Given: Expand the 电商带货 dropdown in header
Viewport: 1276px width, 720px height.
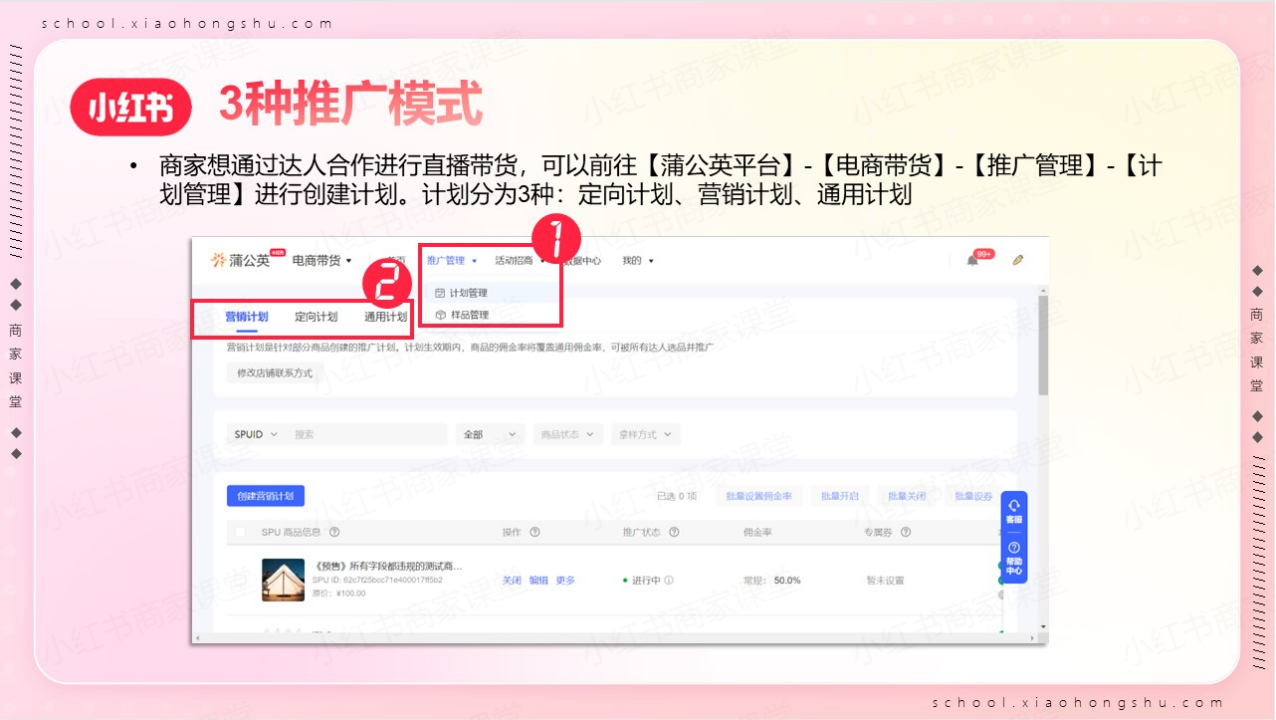Looking at the screenshot, I should (322, 260).
